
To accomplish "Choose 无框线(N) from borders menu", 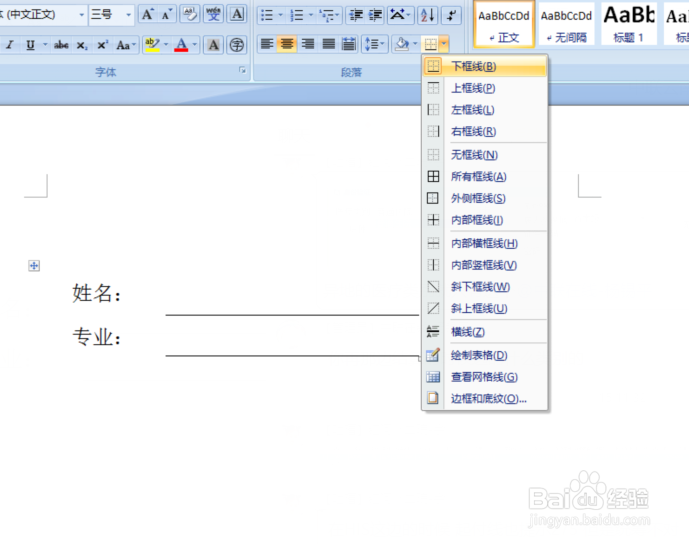I will (485, 155).
